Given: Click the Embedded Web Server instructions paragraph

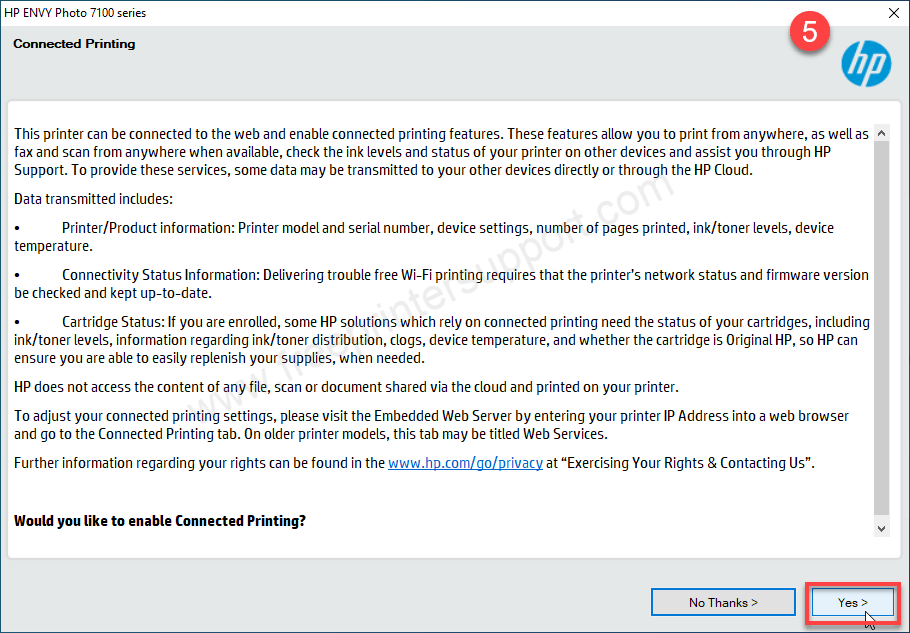Looking at the screenshot, I should tap(430, 425).
